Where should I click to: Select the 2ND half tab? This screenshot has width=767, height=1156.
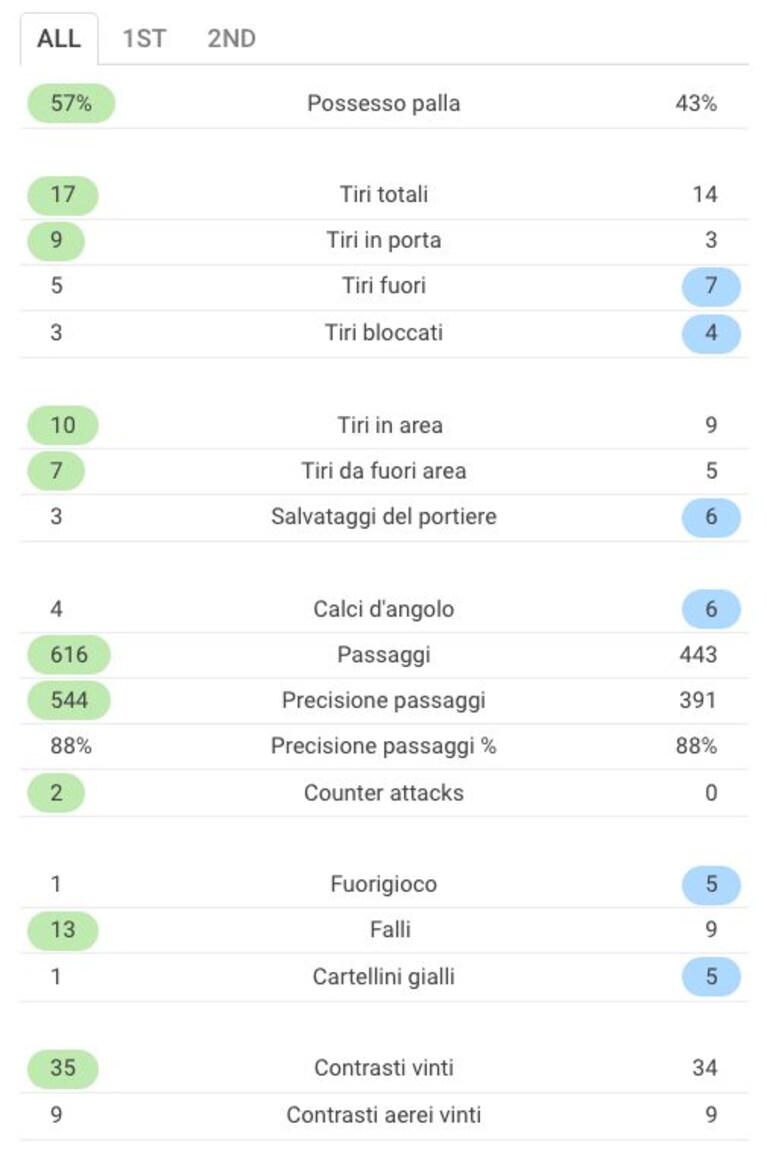[x=232, y=38]
